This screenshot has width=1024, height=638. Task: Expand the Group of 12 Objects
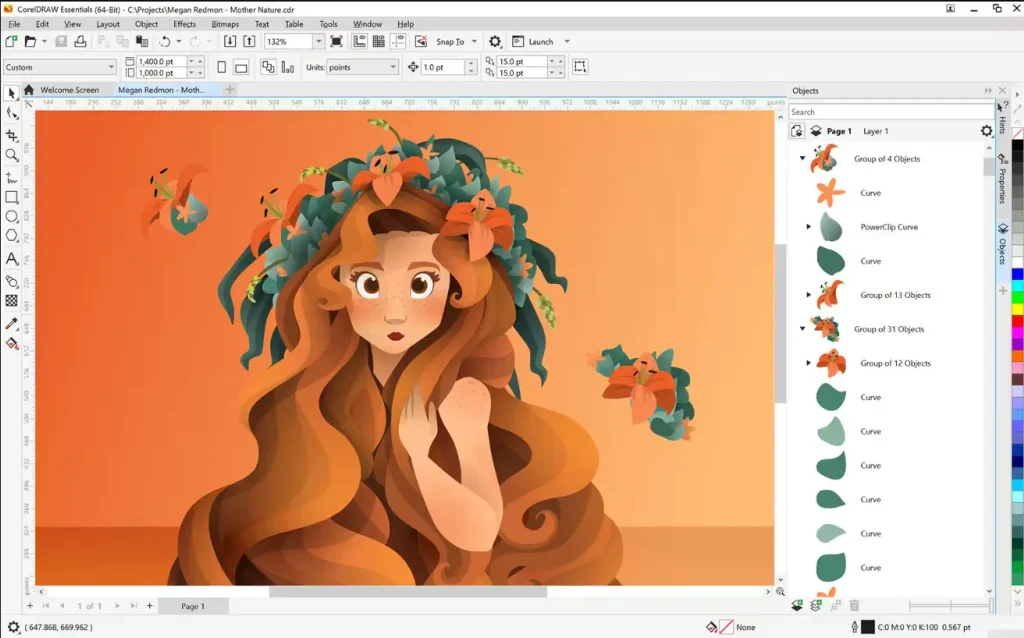pos(808,362)
